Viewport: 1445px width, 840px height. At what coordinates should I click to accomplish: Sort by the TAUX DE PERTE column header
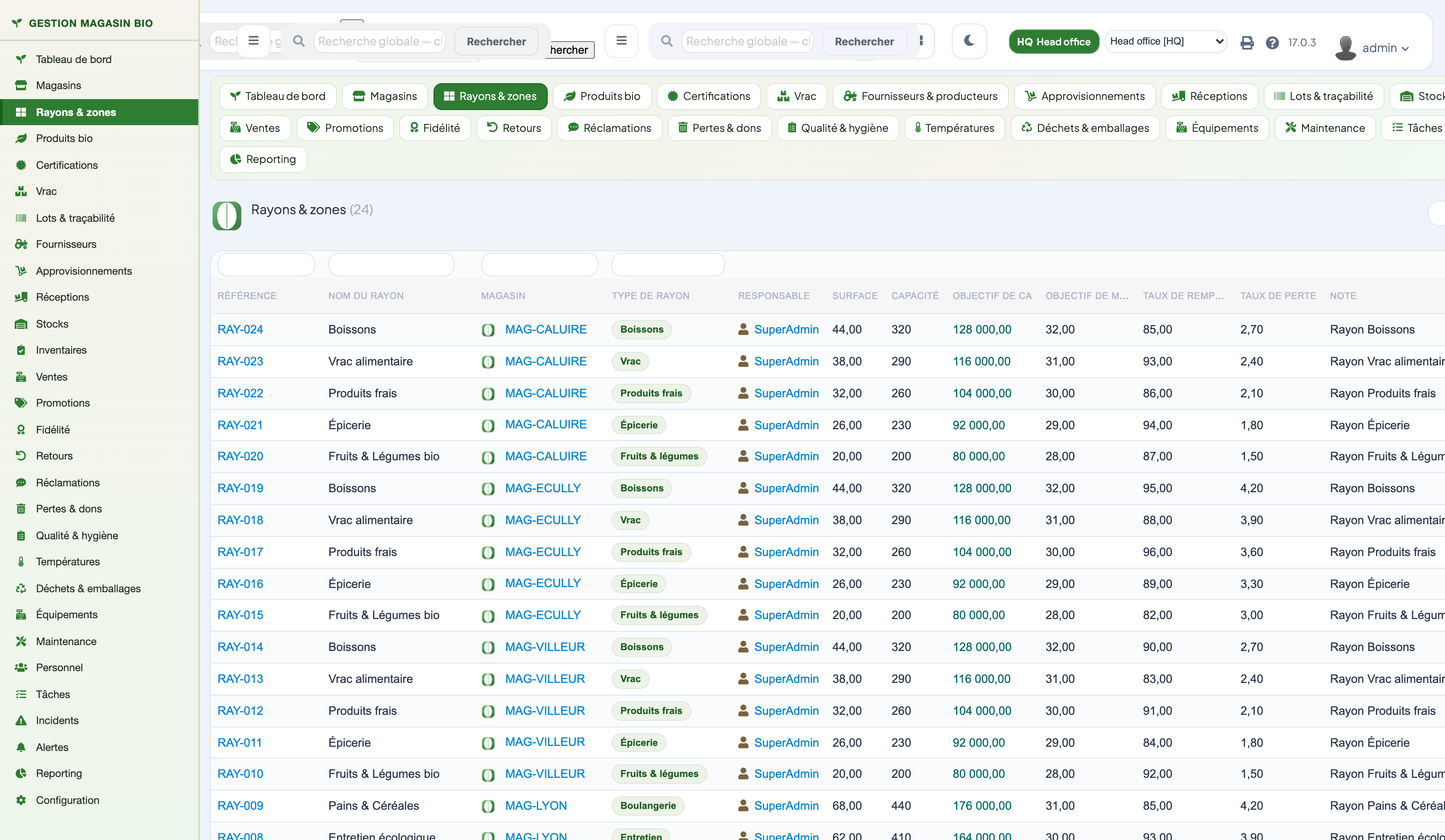1278,296
